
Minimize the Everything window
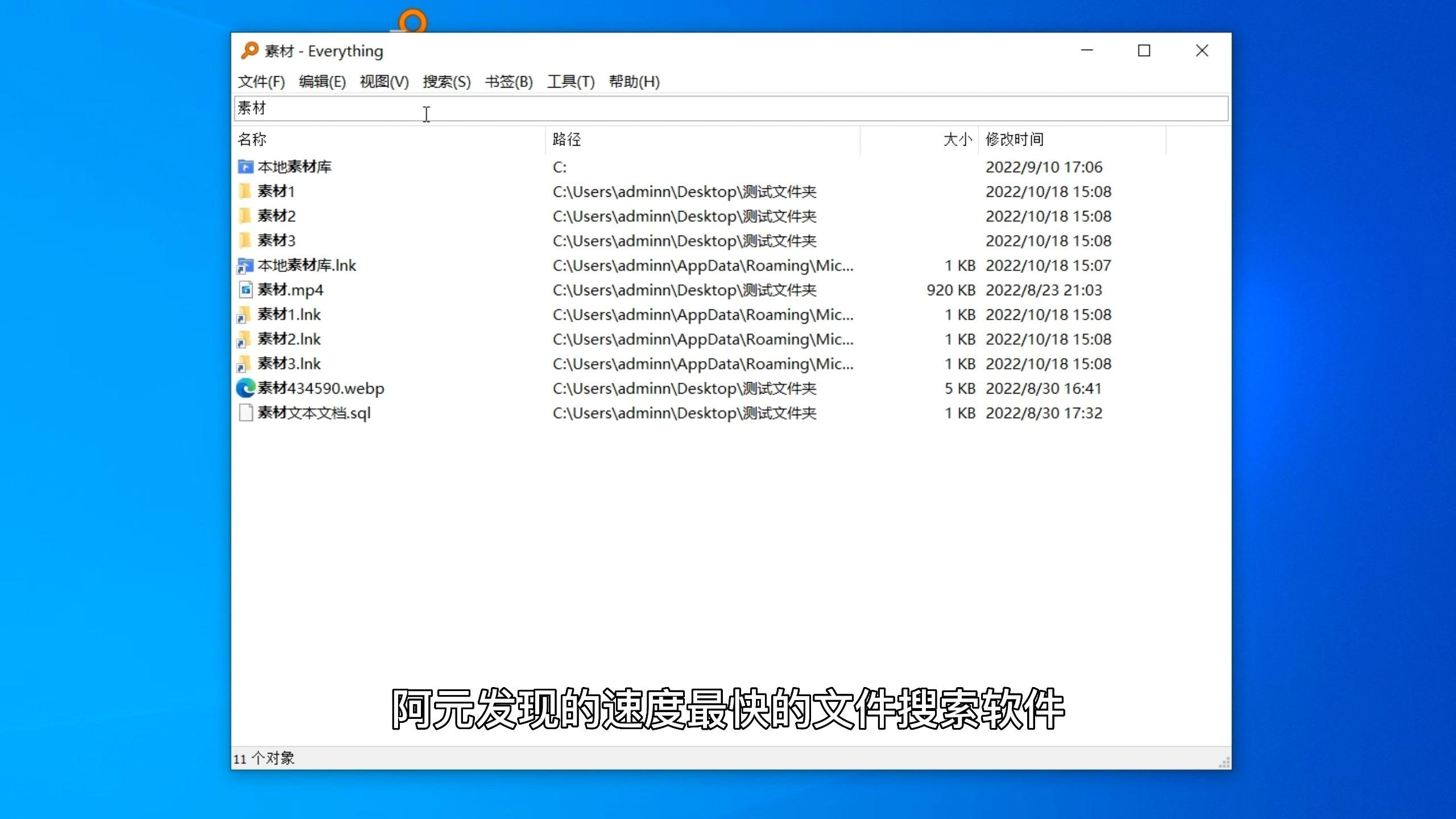click(x=1087, y=51)
